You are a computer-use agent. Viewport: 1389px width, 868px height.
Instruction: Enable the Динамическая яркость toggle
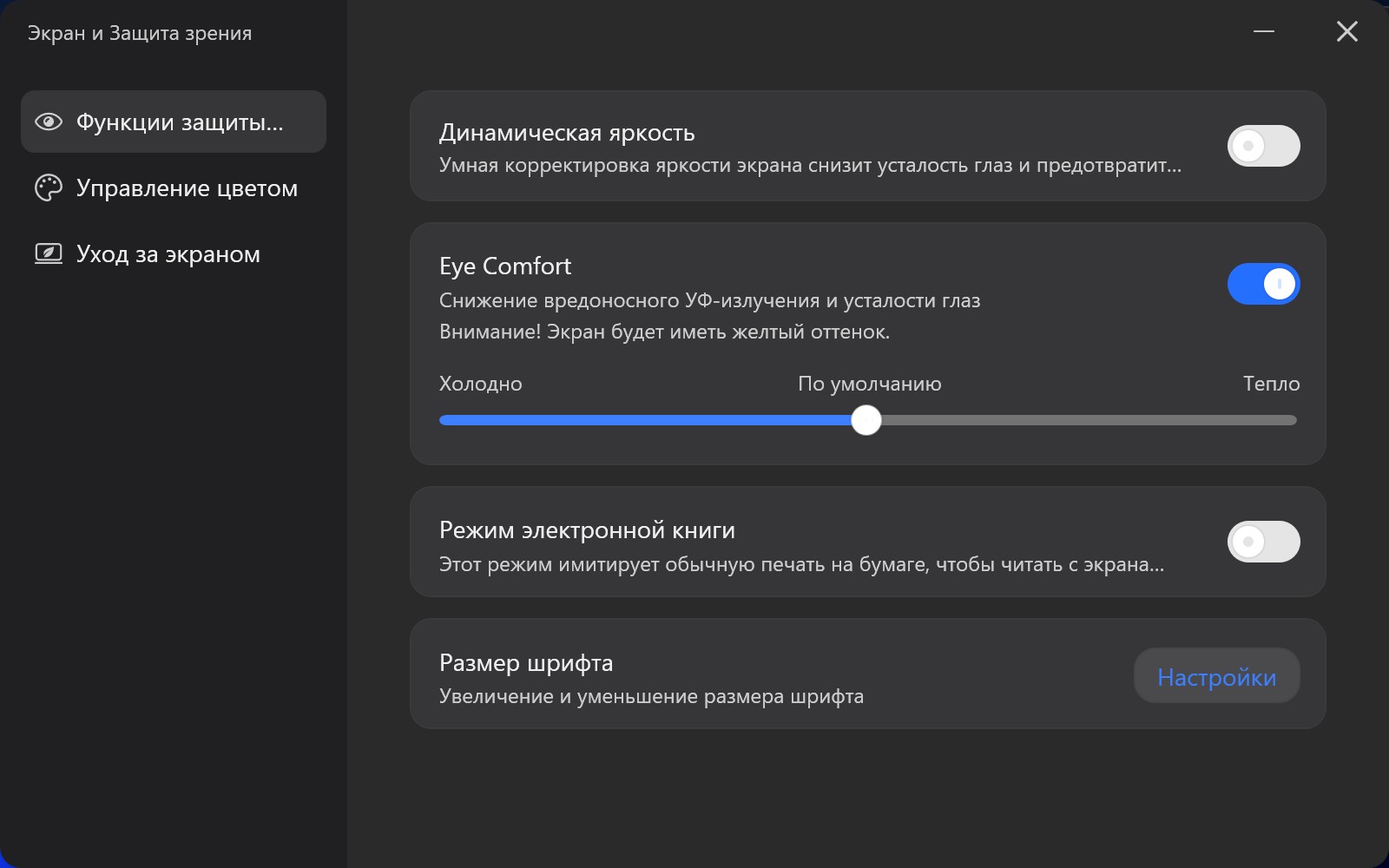click(x=1263, y=146)
